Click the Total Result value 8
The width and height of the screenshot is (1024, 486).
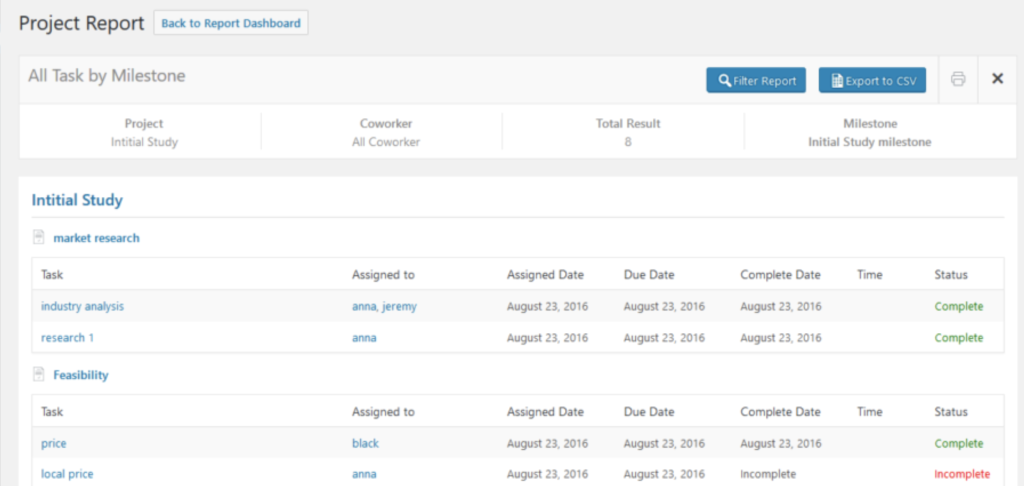(x=628, y=142)
